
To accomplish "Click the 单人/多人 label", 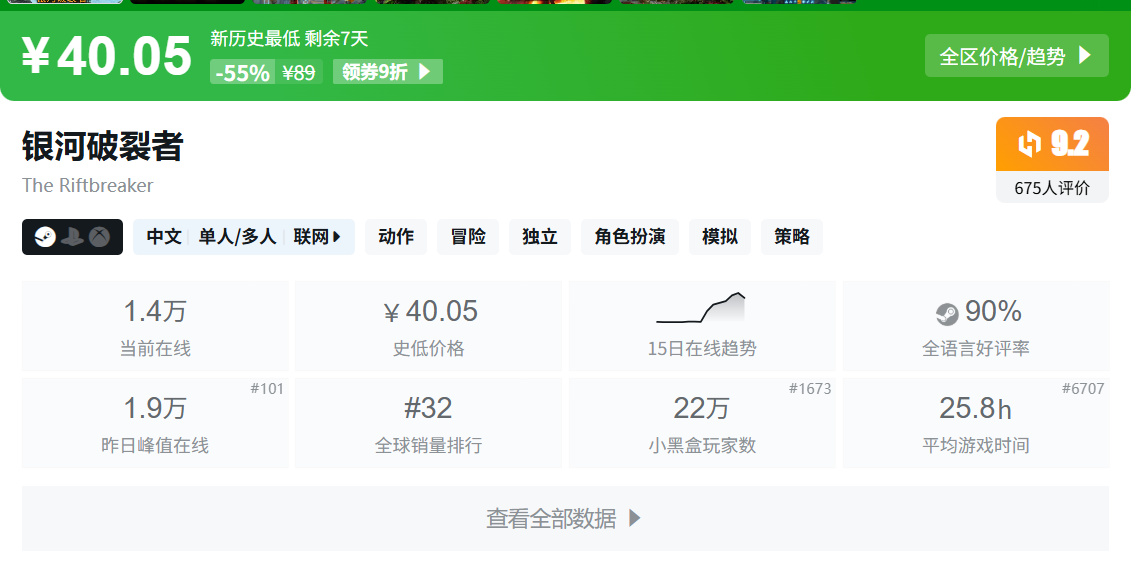I will pos(237,237).
